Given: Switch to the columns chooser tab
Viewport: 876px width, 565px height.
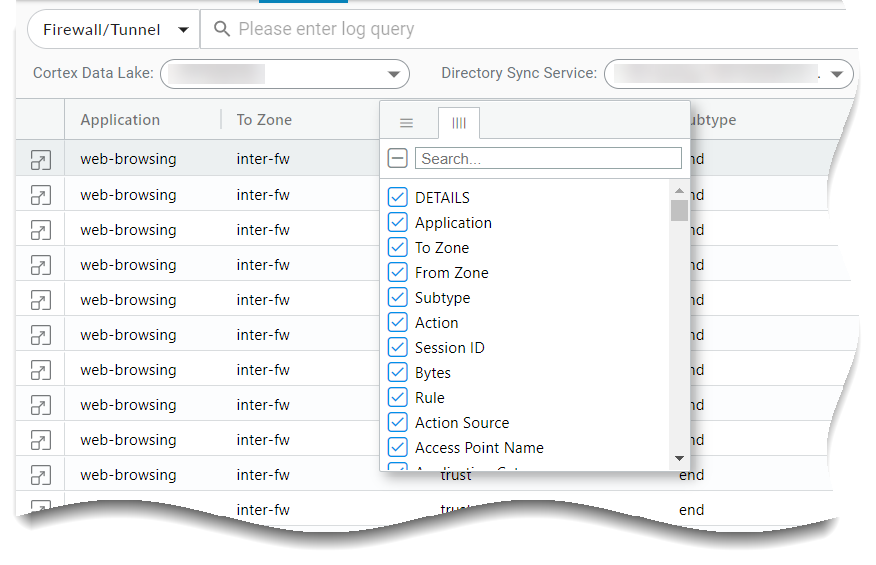Looking at the screenshot, I should point(459,123).
